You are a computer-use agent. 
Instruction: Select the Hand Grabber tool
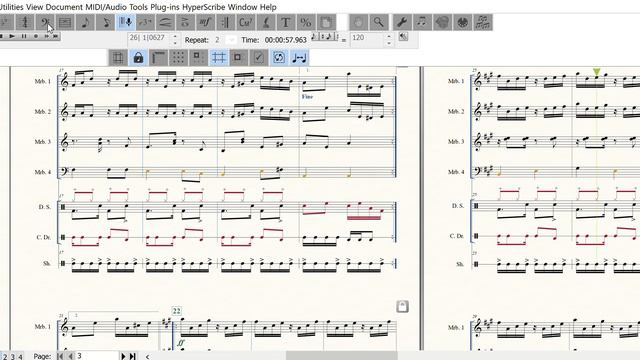click(358, 22)
